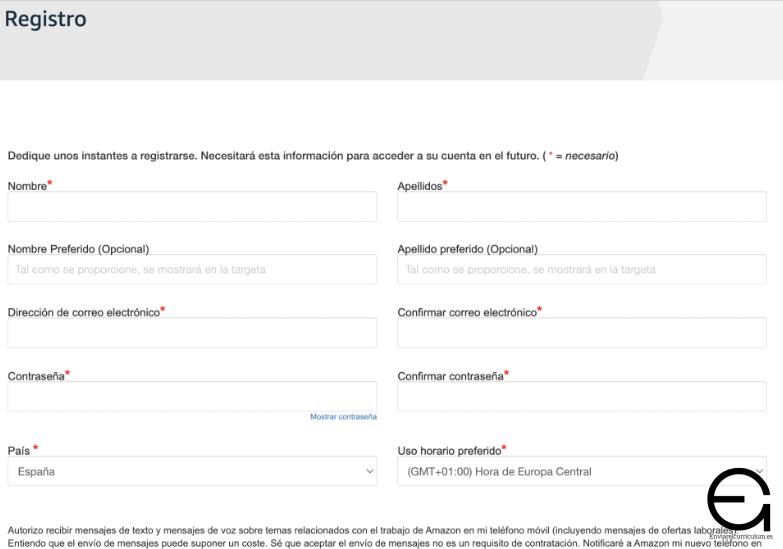Click the Apellidos label above its field

coord(419,186)
